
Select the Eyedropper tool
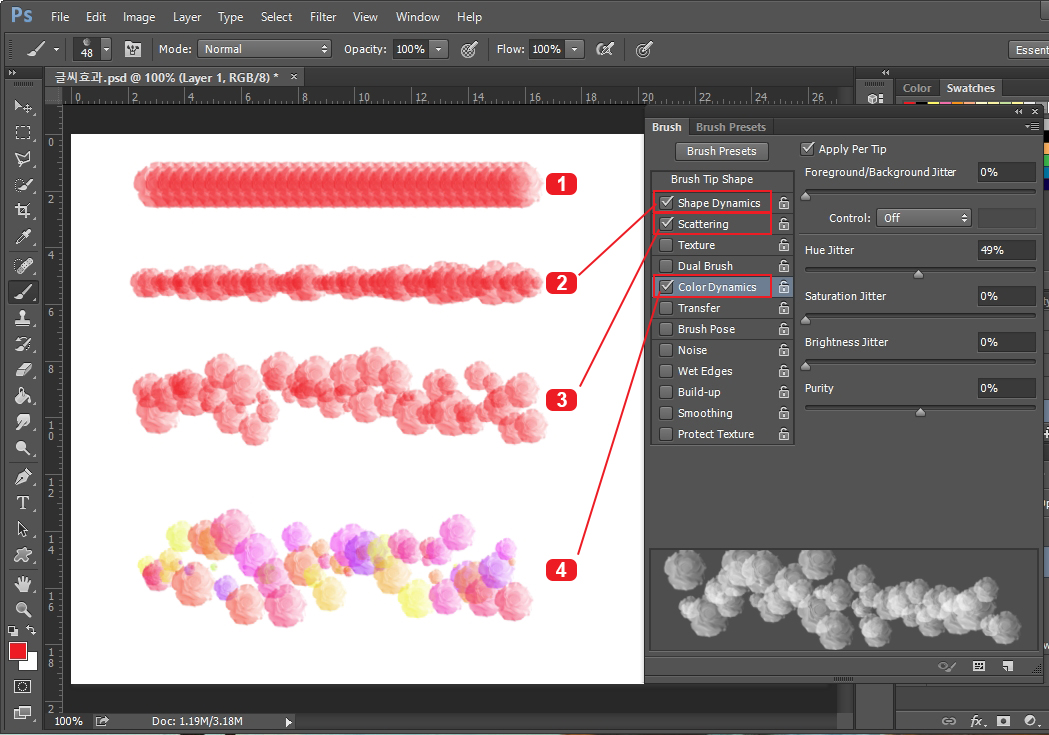[23, 237]
